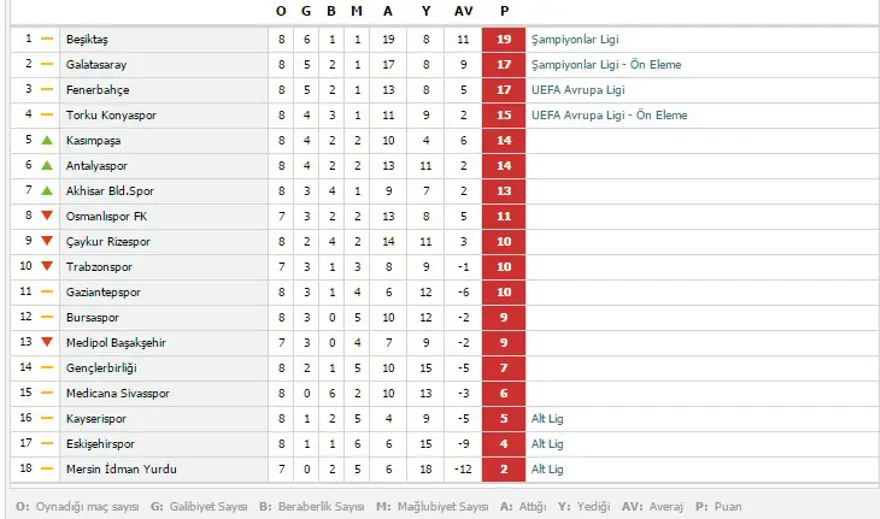Screen dimensions: 880x519
Task: Click green up arrow next to Akhisar Bld.Spor
Action: pos(46,190)
